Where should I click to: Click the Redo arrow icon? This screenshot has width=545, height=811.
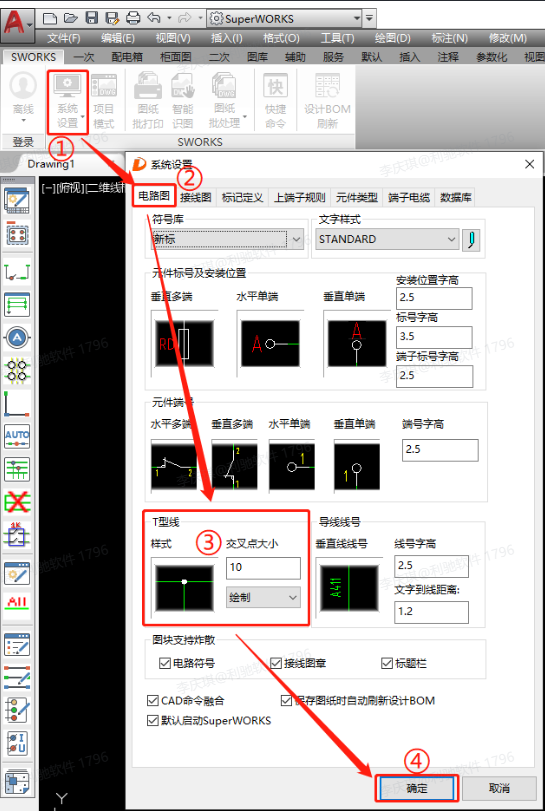184,19
